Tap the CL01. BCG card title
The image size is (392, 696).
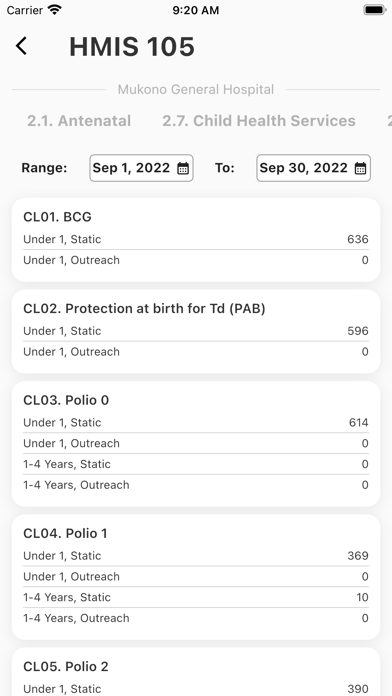pos(57,217)
